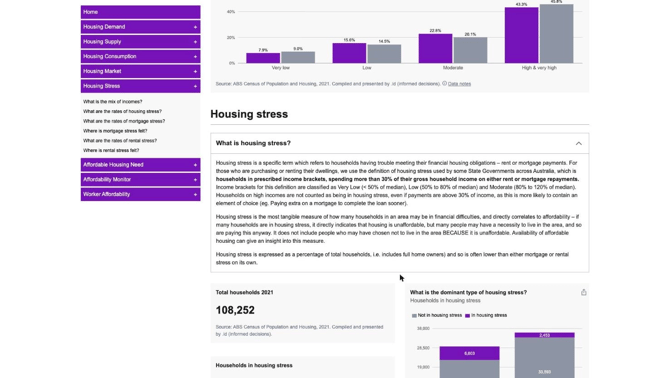Expand the Housing Consumption plus icon
670x378 pixels.
pos(195,56)
